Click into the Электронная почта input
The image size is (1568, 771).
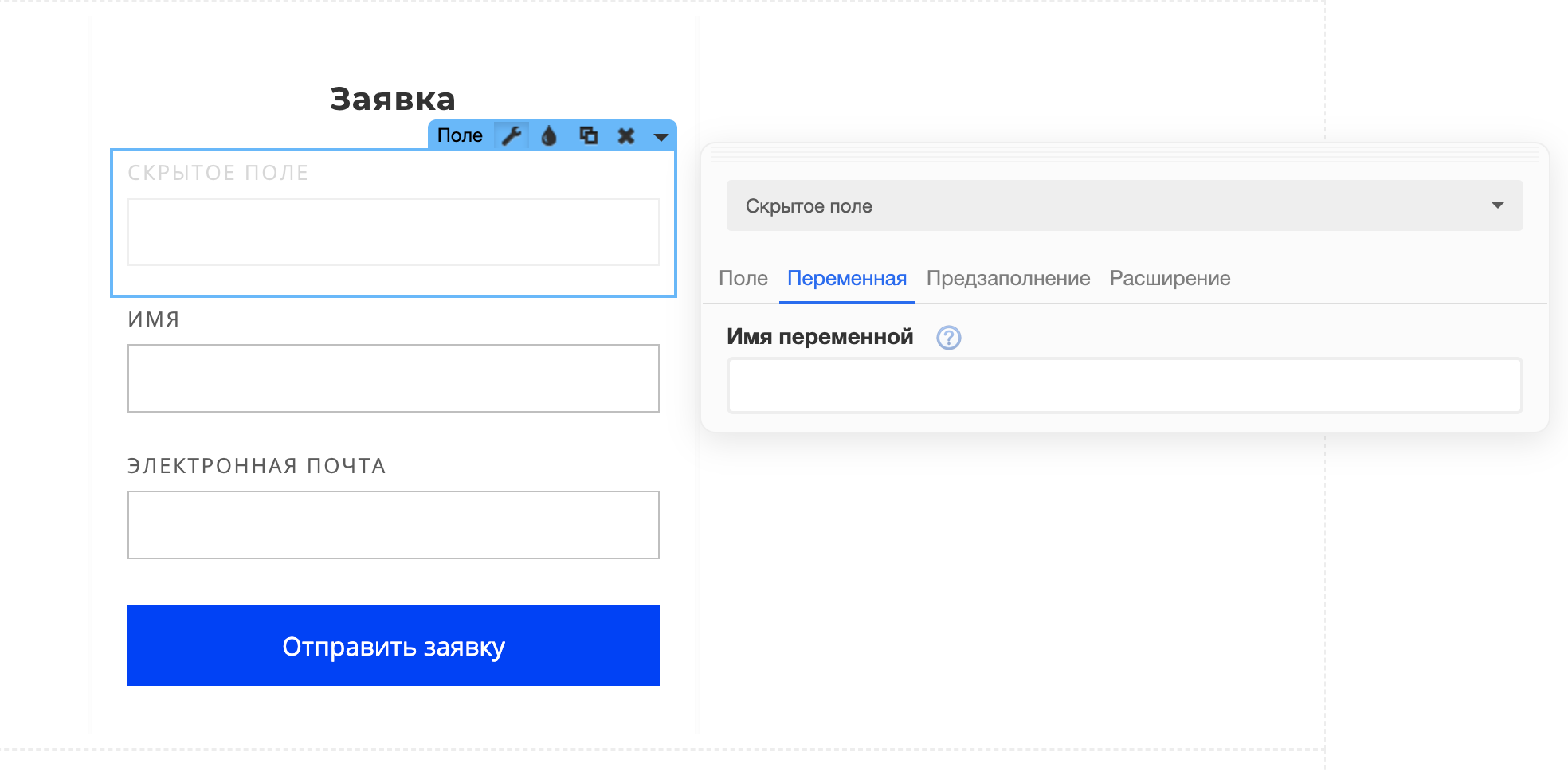coord(394,525)
